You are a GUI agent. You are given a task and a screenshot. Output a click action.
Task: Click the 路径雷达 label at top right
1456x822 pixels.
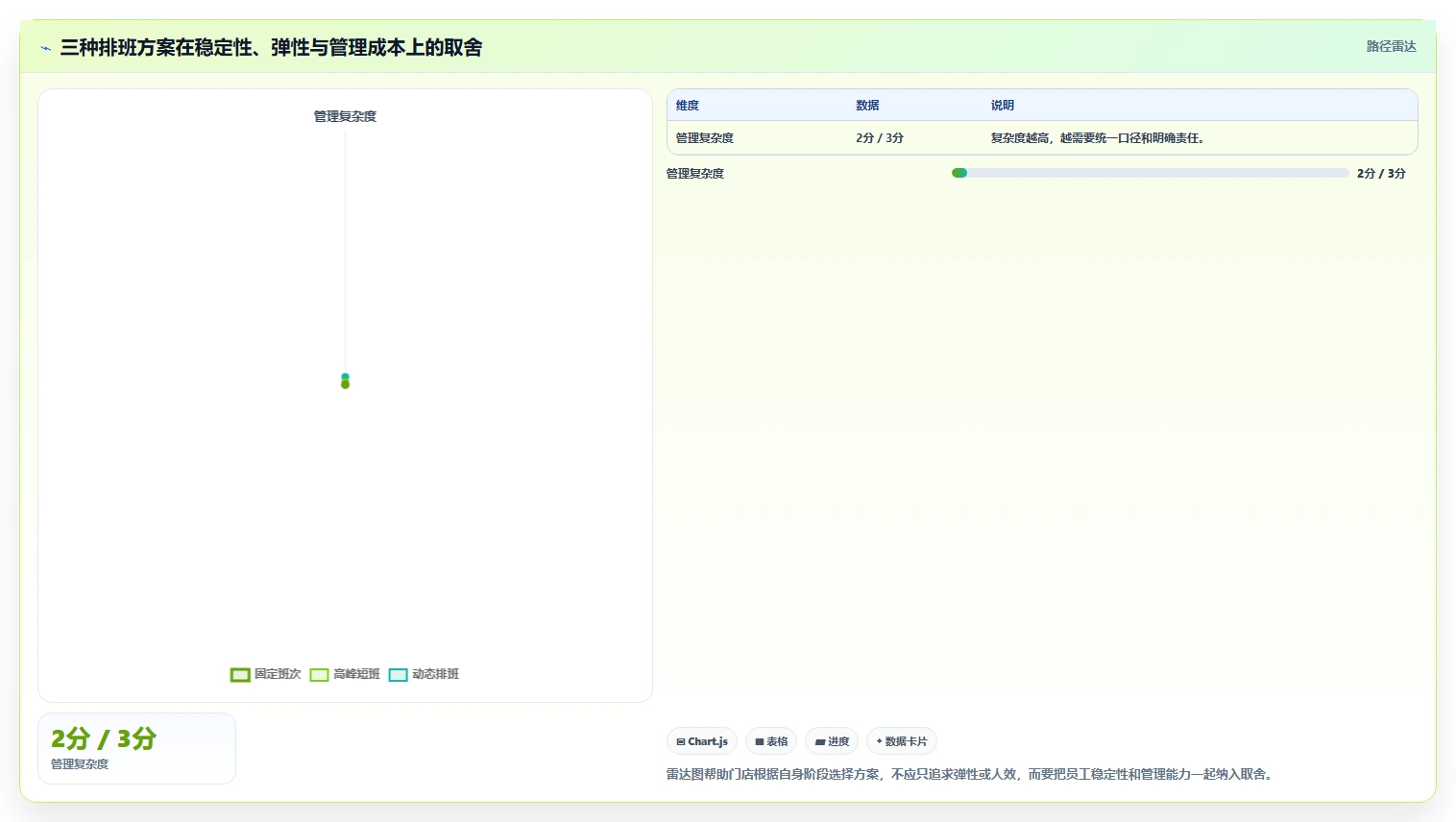[x=1391, y=46]
